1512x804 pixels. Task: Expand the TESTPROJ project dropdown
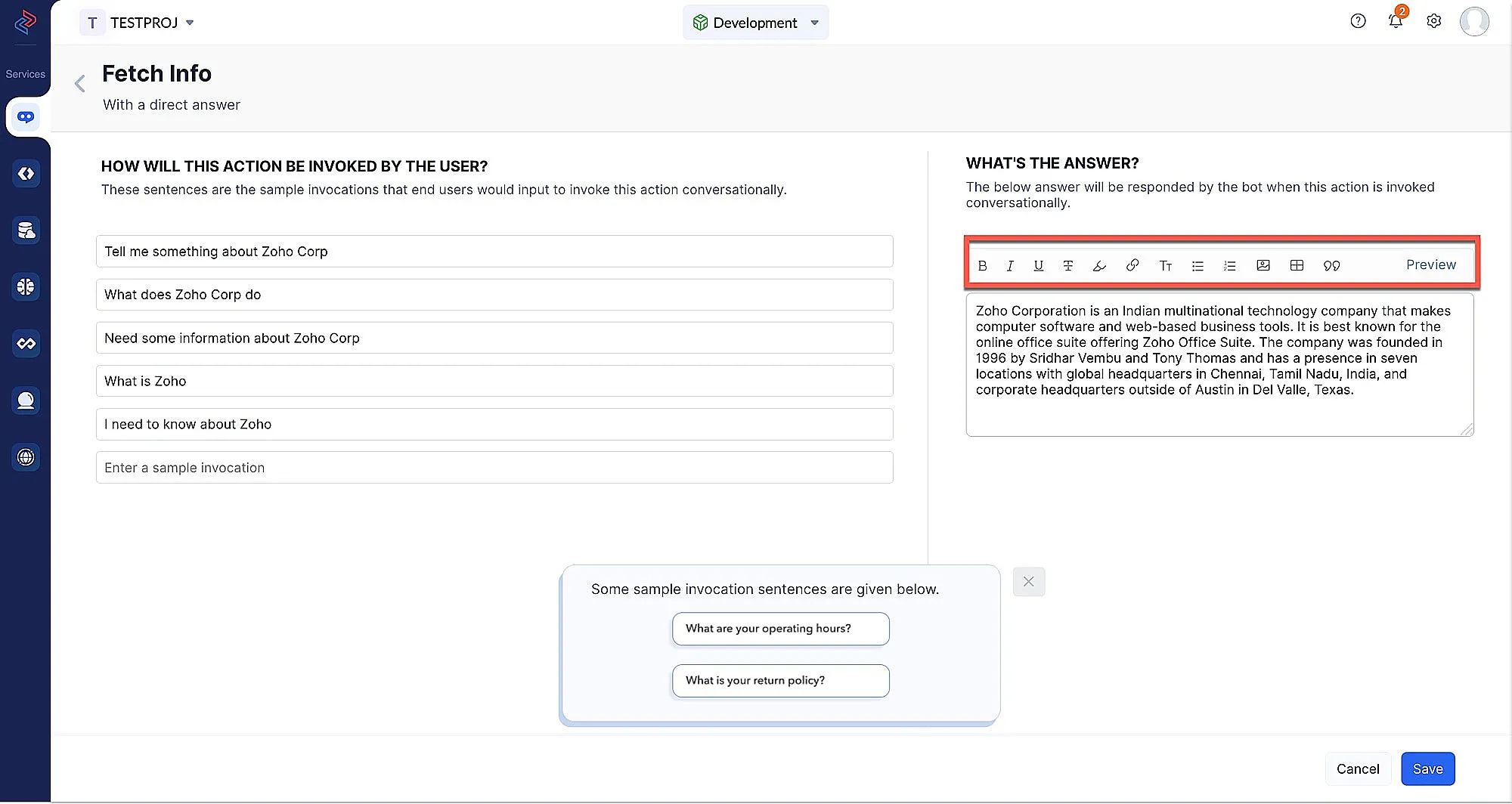tap(190, 23)
